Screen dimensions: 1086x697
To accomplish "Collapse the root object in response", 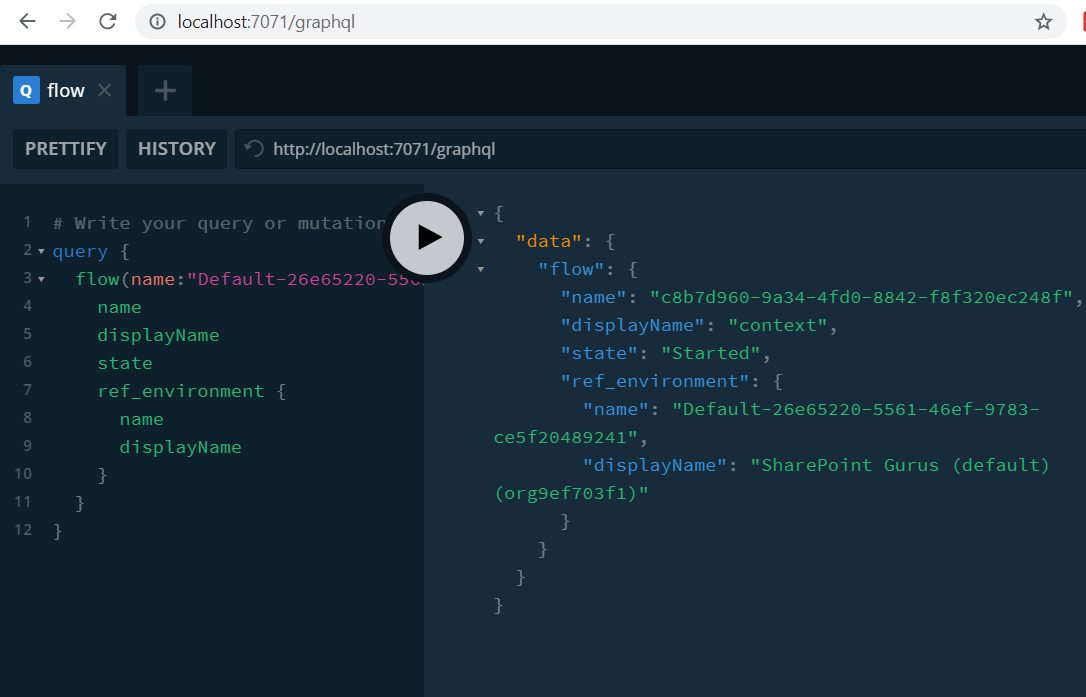I will (x=481, y=213).
